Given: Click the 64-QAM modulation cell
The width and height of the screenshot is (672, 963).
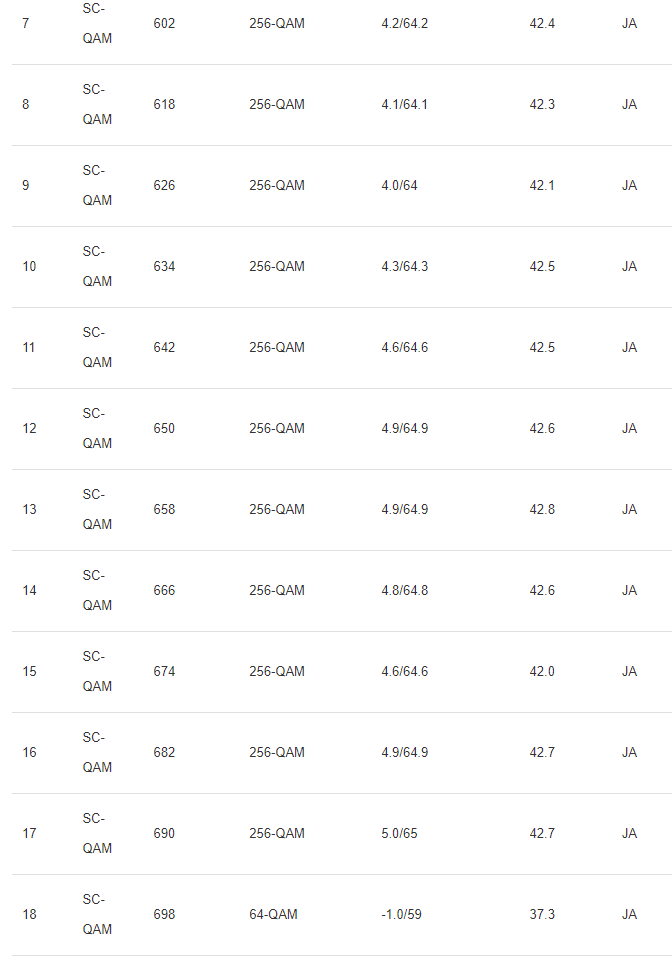Looking at the screenshot, I should pyautogui.click(x=273, y=914).
